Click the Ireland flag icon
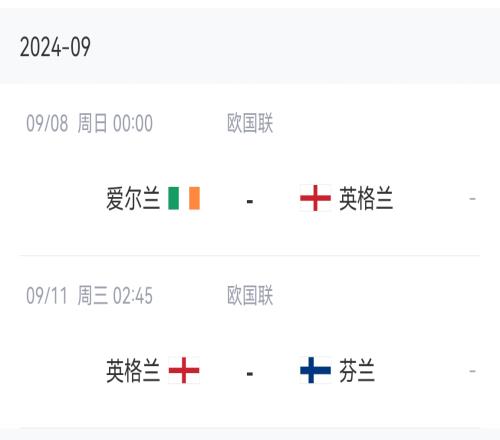 coord(184,198)
